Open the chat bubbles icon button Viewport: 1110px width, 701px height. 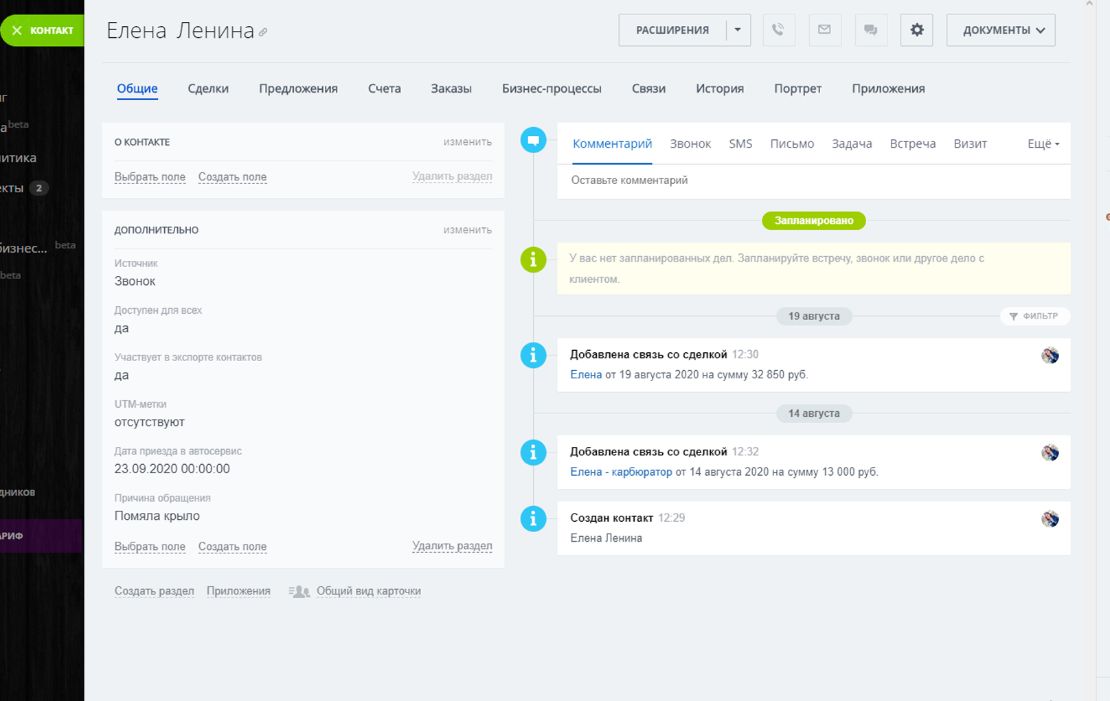click(x=870, y=30)
